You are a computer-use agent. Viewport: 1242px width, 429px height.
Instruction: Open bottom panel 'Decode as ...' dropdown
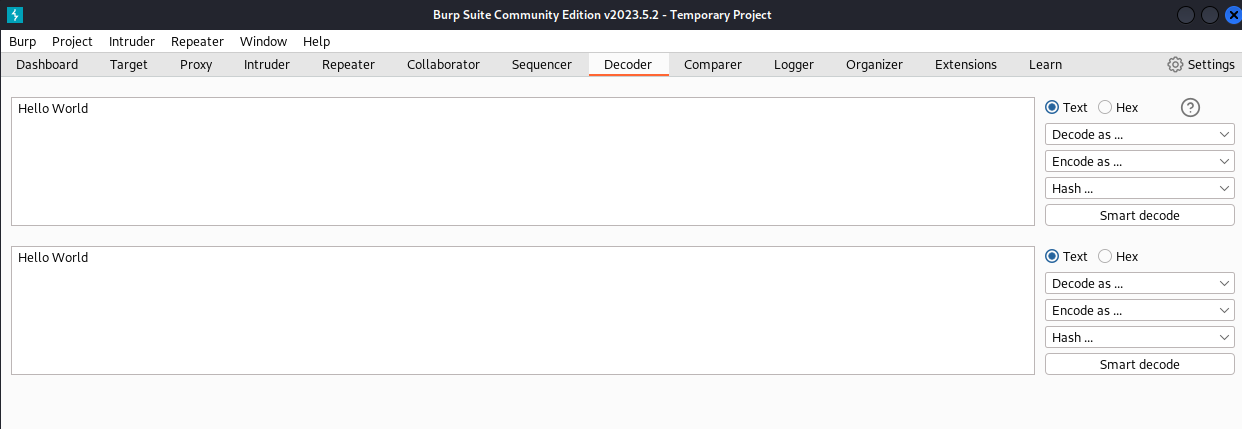[1140, 283]
